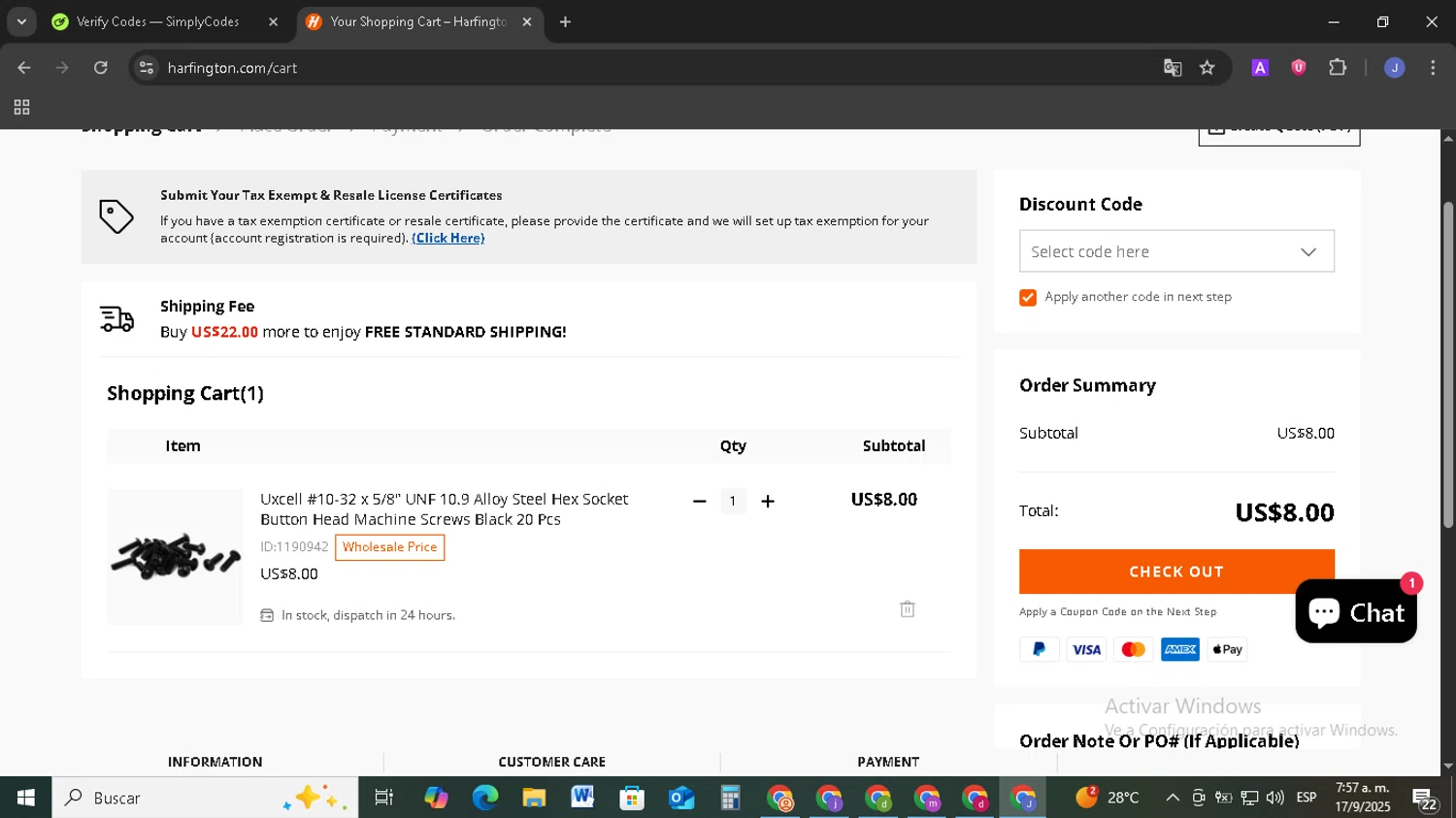Go back to the previous page
This screenshot has width=1456, height=818.
coord(24,68)
